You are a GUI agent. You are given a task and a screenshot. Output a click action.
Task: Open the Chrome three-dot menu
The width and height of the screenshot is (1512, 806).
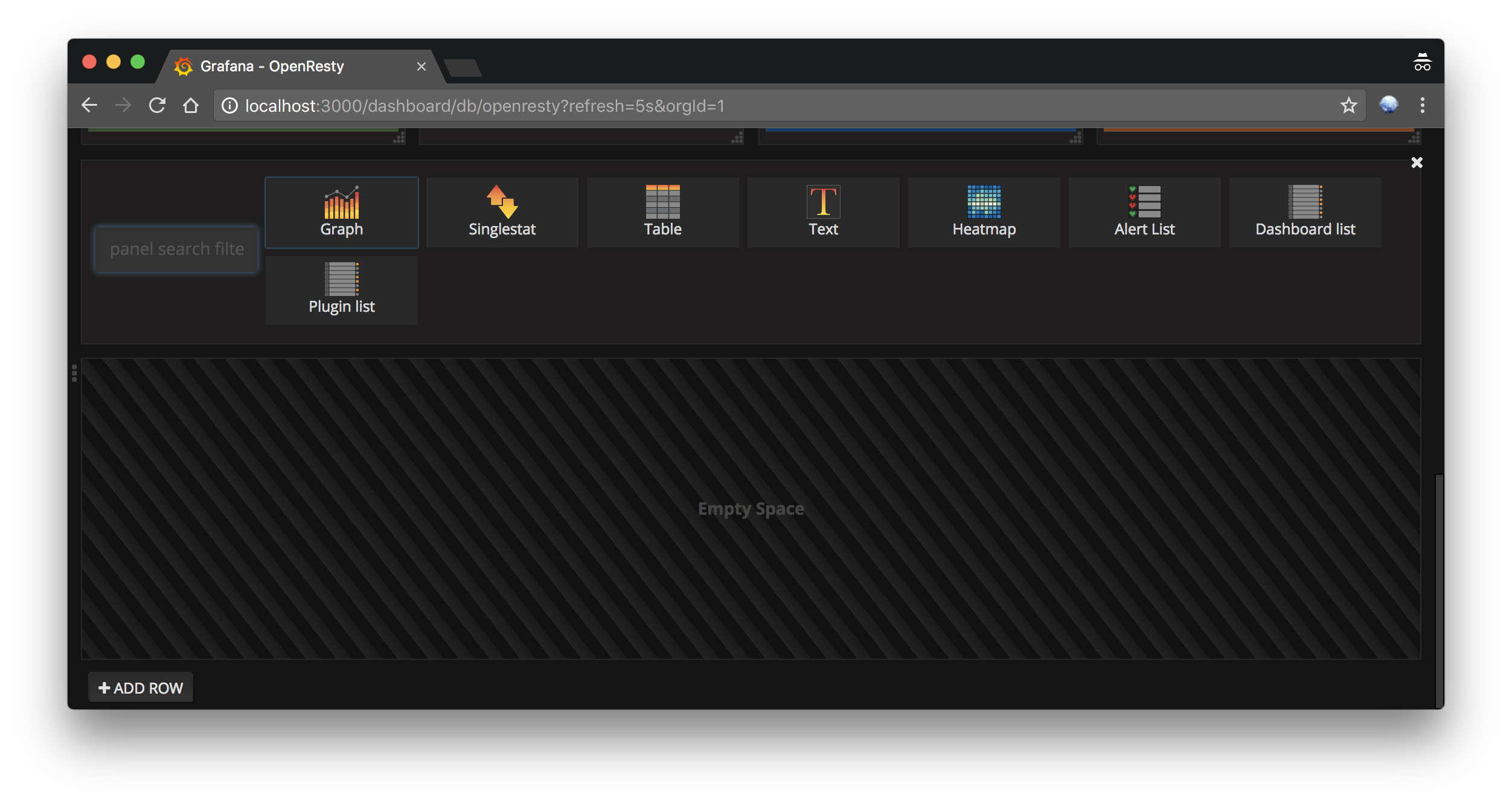[x=1423, y=105]
